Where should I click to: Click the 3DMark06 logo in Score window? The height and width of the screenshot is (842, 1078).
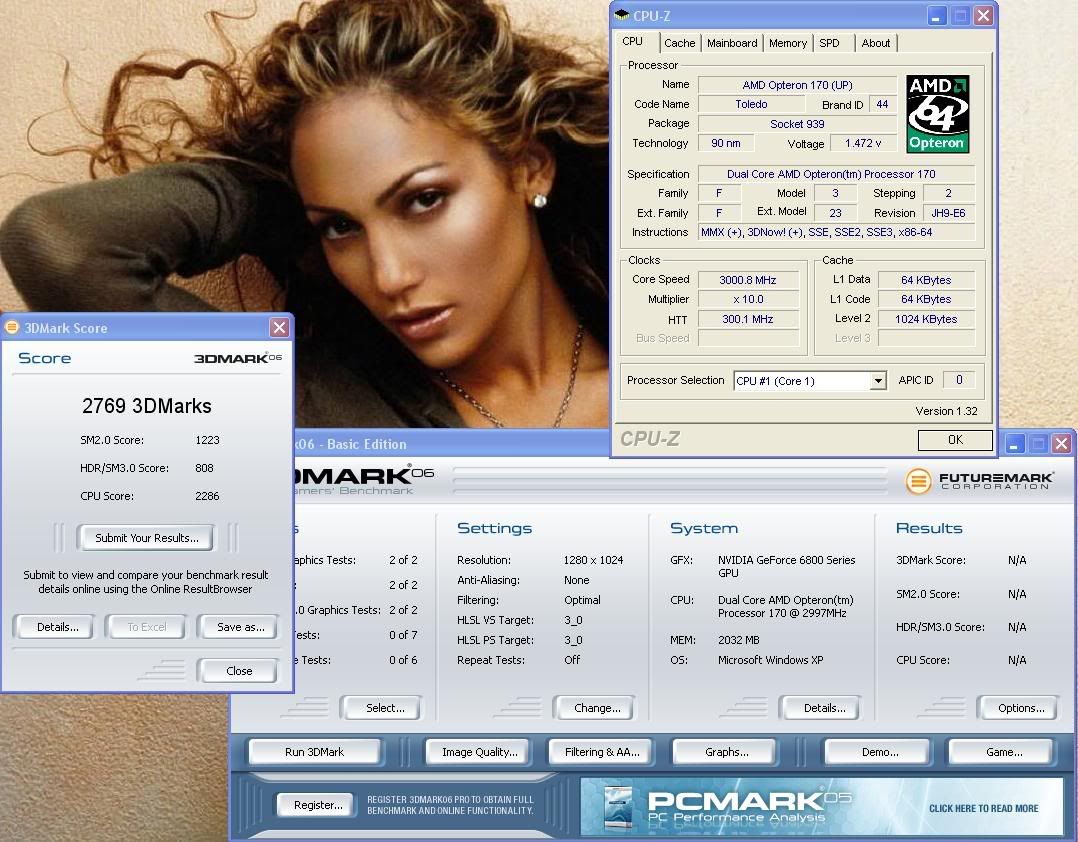pos(238,358)
